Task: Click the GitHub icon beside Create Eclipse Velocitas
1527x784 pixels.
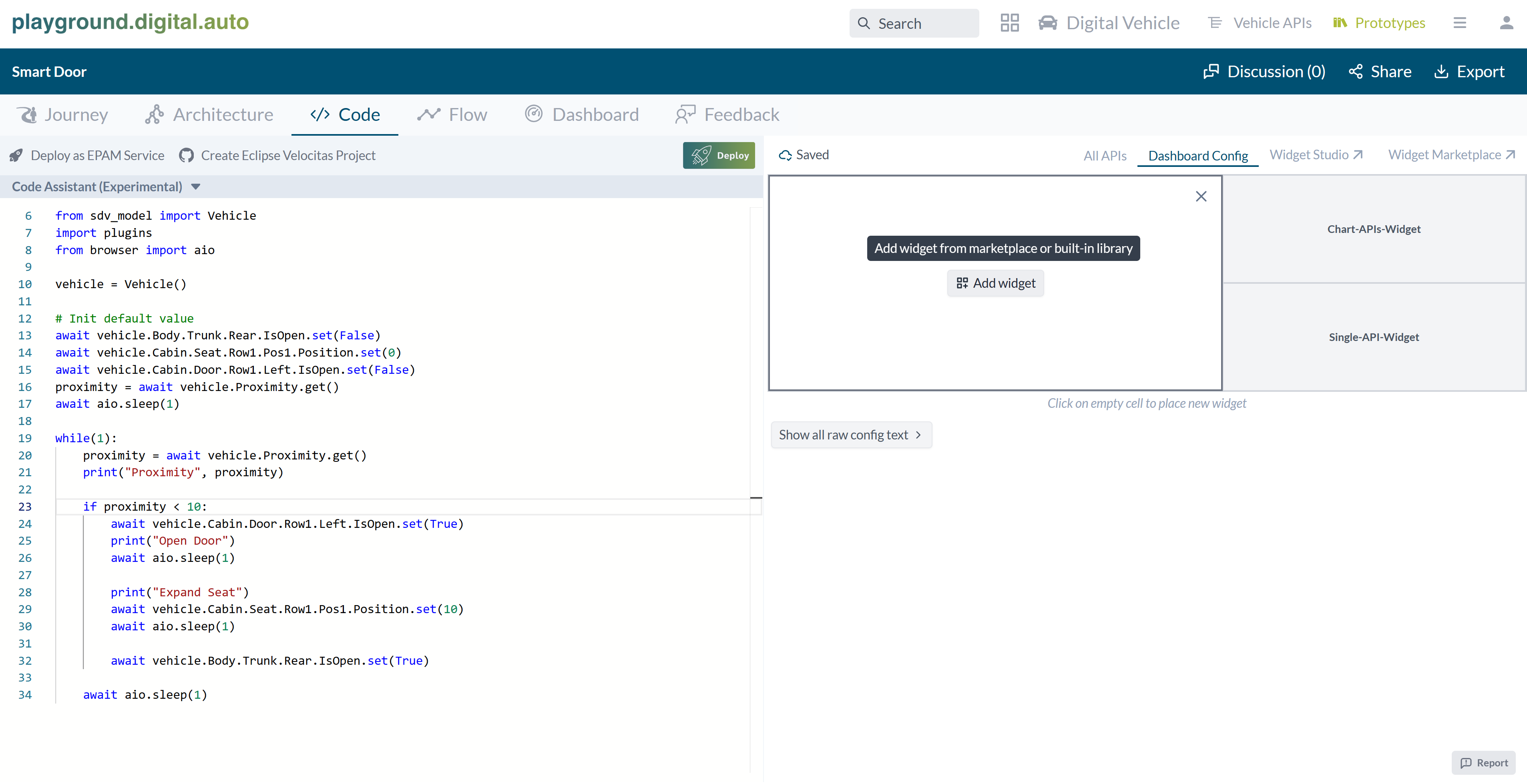Action: coord(186,155)
